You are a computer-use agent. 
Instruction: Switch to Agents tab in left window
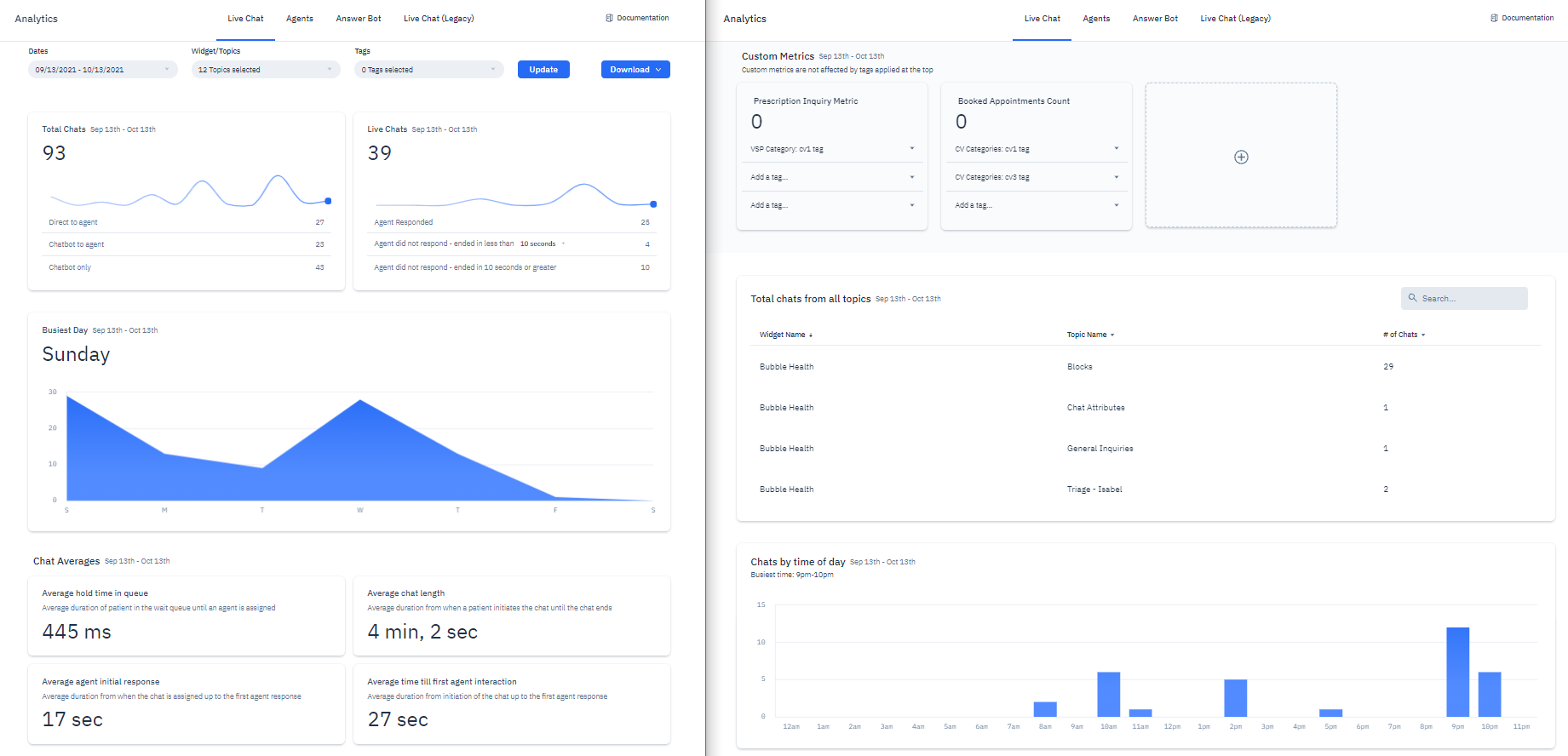coord(299,19)
